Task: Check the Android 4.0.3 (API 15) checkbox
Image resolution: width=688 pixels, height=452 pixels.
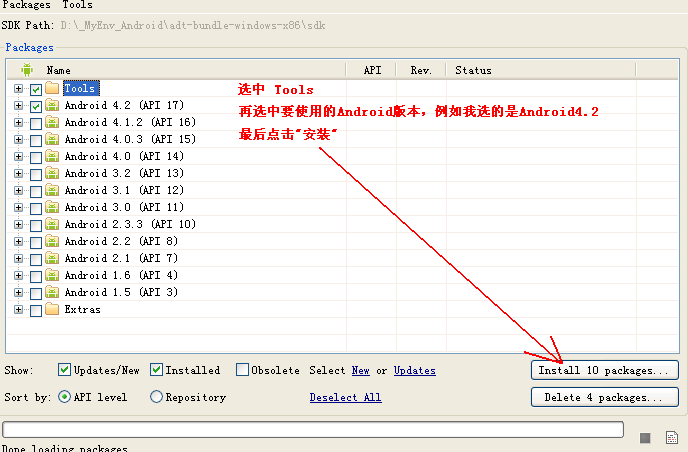Action: pos(36,140)
